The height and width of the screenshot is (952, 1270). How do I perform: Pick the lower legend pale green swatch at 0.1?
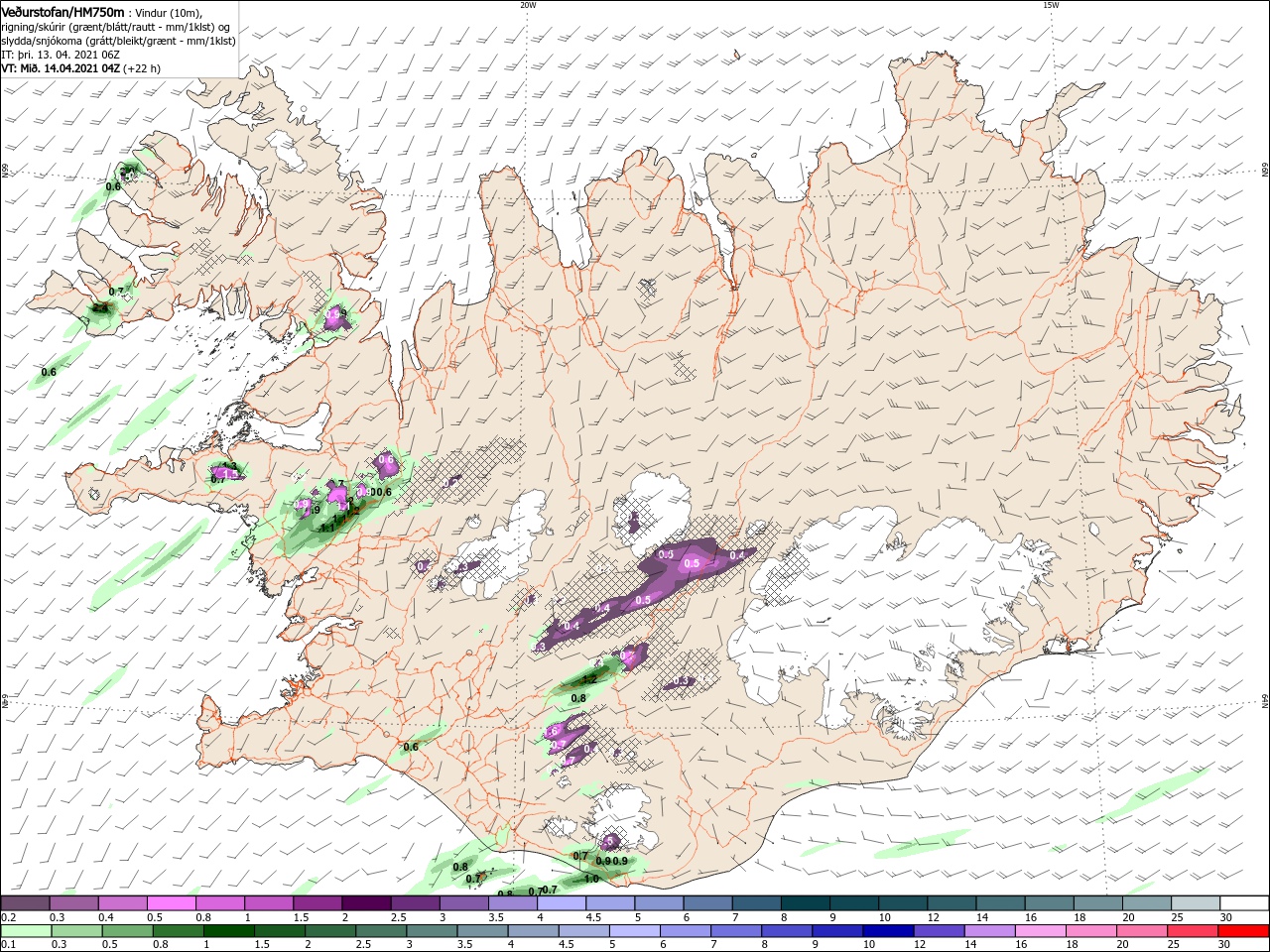(x=25, y=931)
